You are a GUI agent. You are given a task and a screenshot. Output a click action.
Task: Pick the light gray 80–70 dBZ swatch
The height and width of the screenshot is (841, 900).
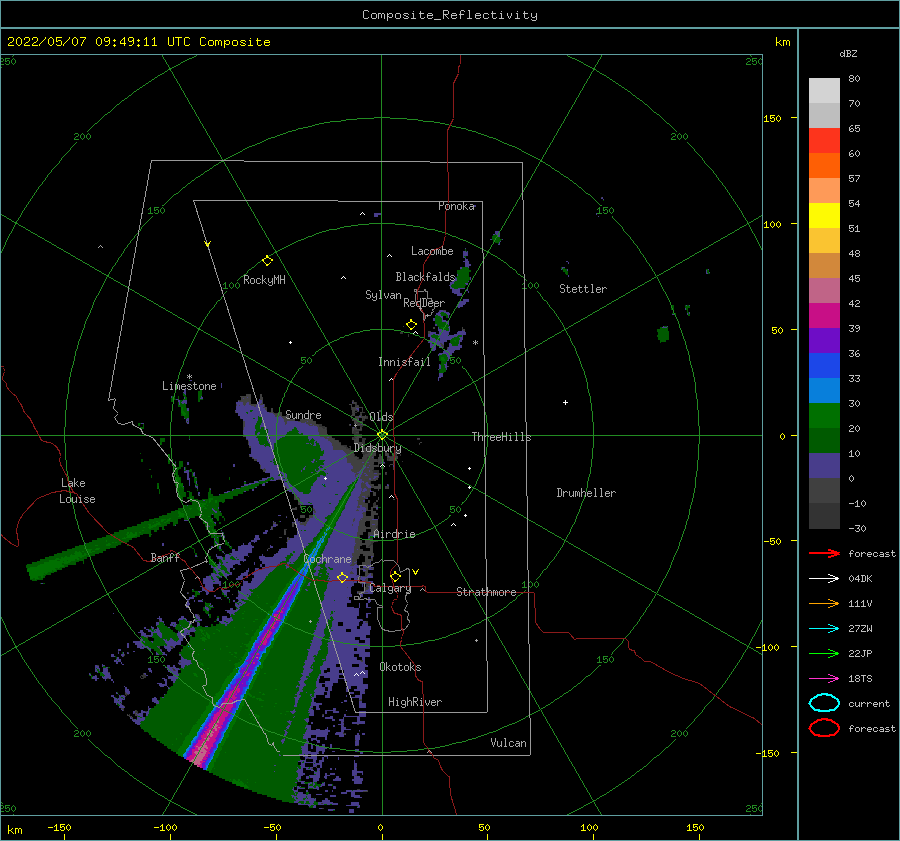[x=824, y=91]
